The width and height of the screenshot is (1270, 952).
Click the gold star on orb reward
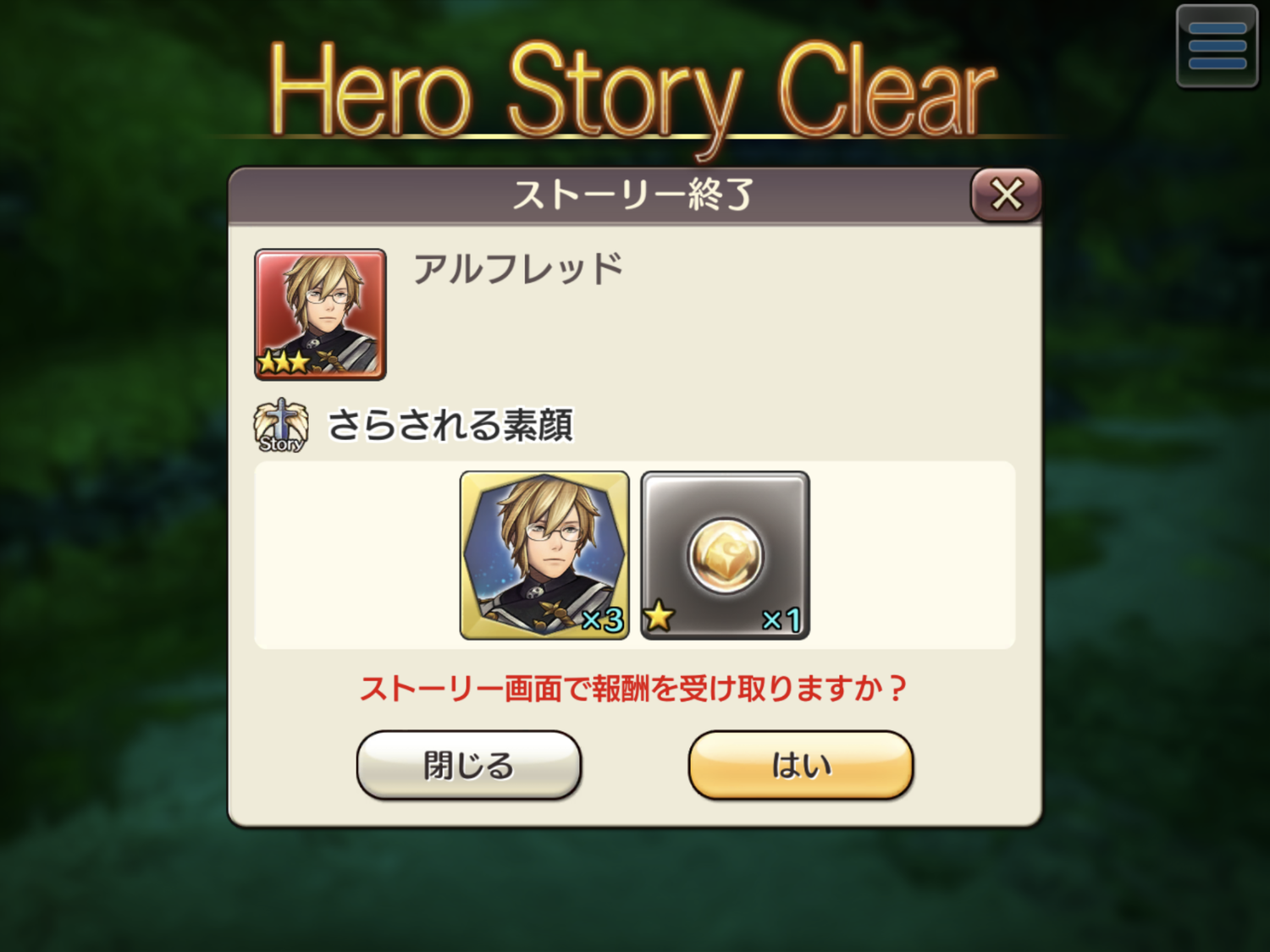pyautogui.click(x=659, y=617)
